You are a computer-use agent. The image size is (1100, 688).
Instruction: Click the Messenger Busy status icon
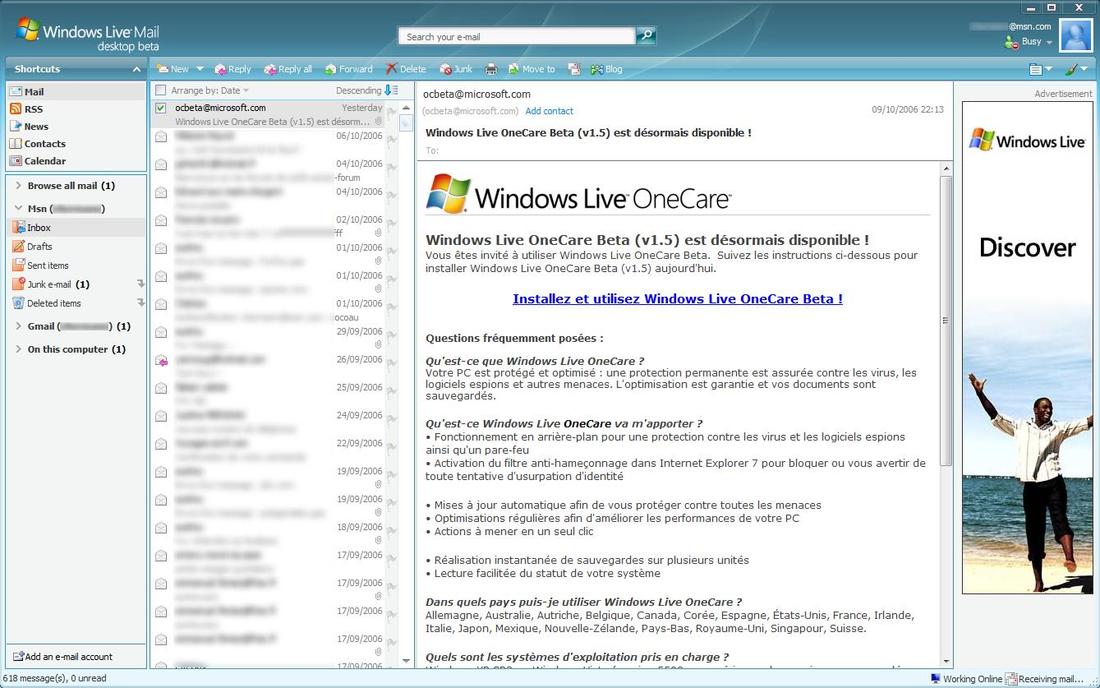pyautogui.click(x=1011, y=43)
